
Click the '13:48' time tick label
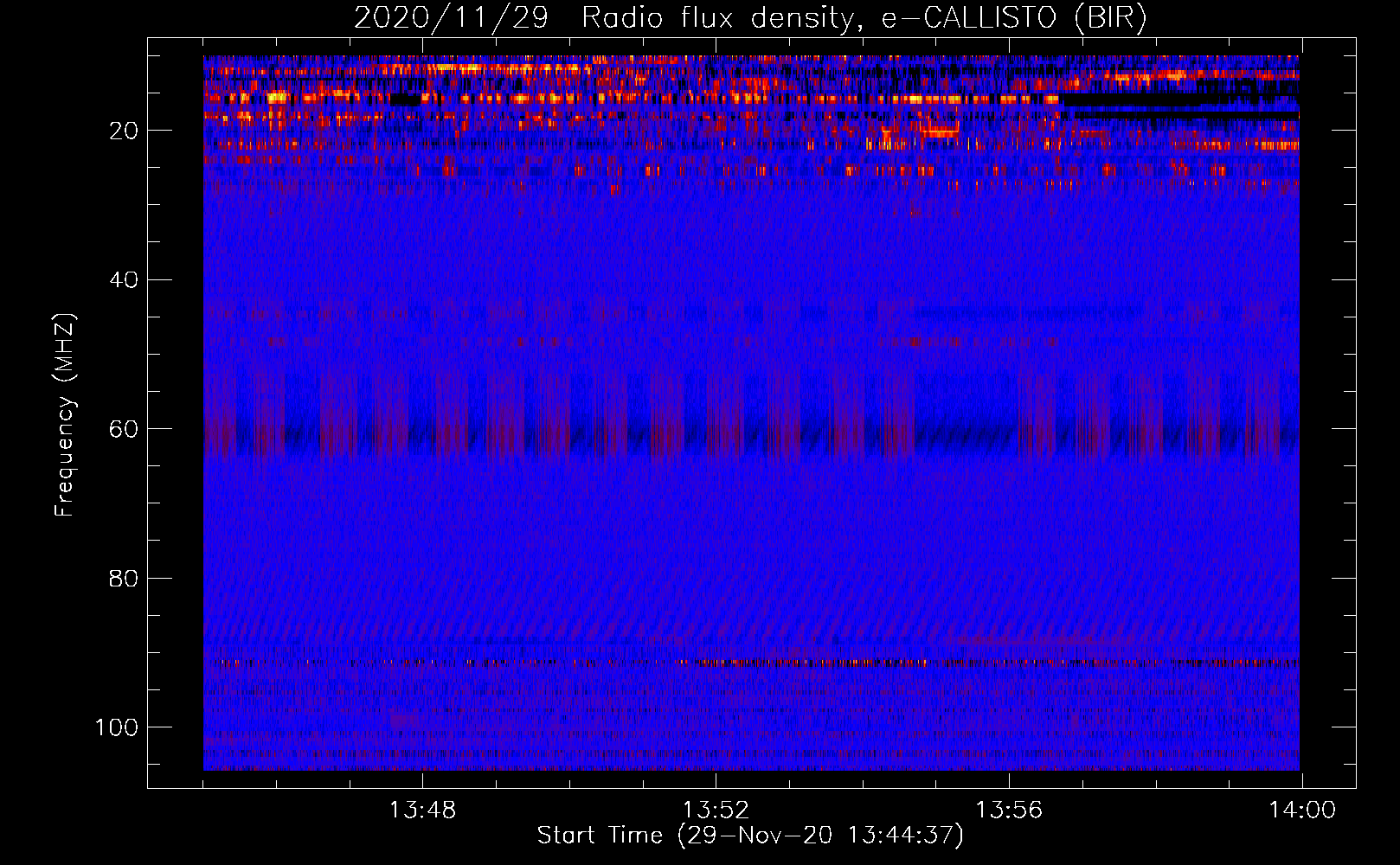coord(422,811)
